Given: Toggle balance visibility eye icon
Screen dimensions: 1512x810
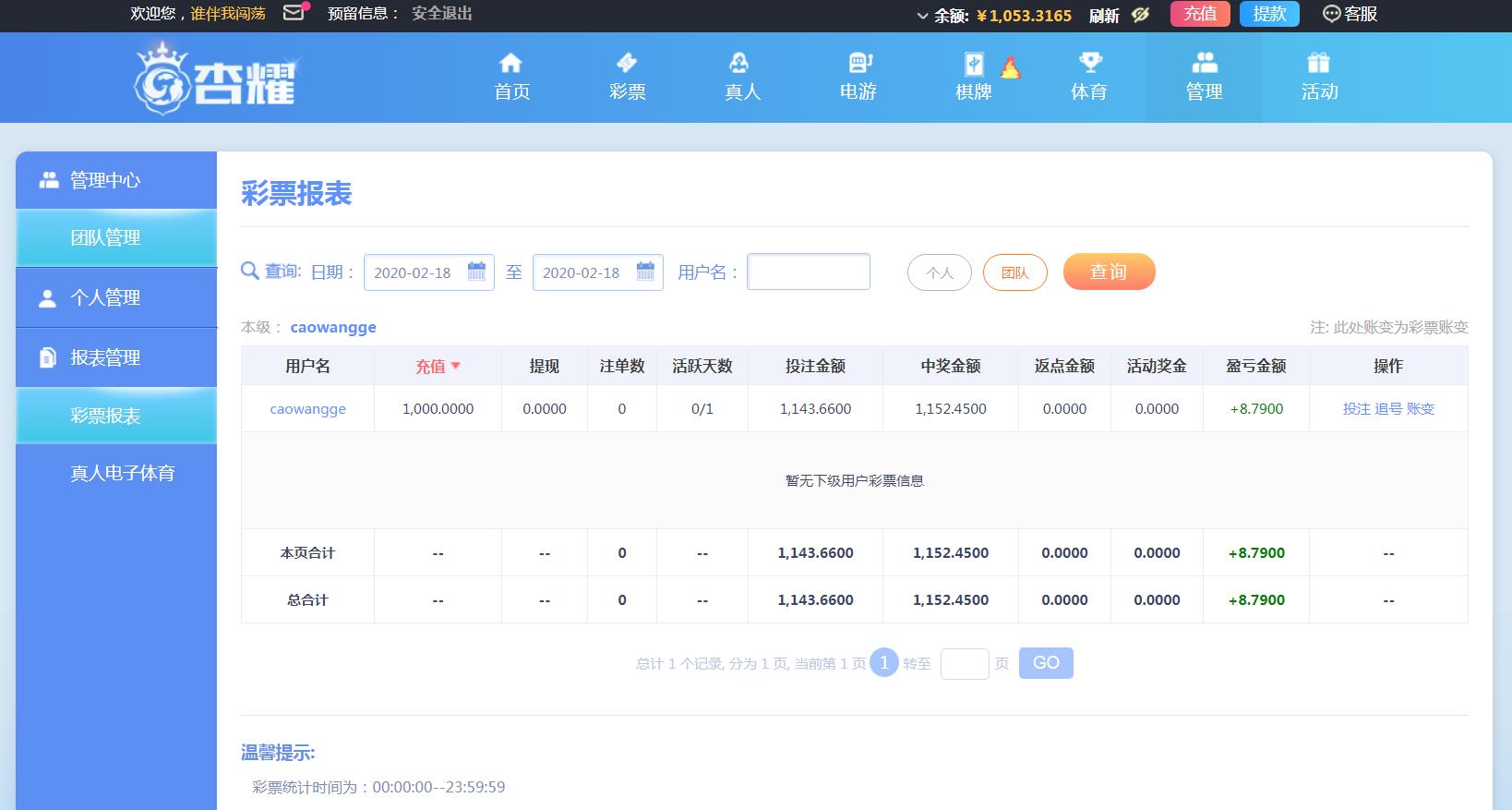Looking at the screenshot, I should pos(1141,14).
